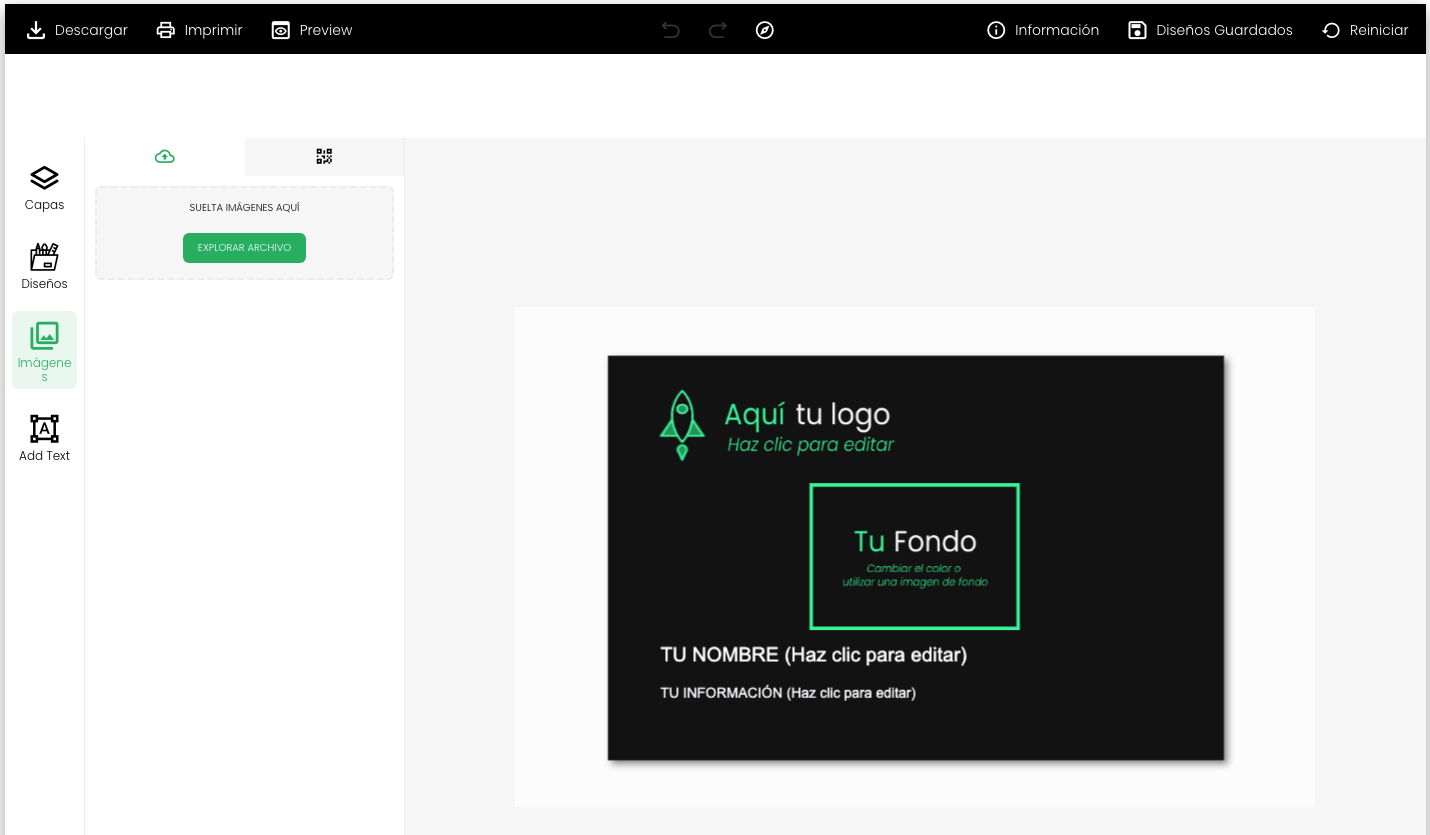Click the compass icon in top bar
1430x835 pixels.
pyautogui.click(x=764, y=30)
